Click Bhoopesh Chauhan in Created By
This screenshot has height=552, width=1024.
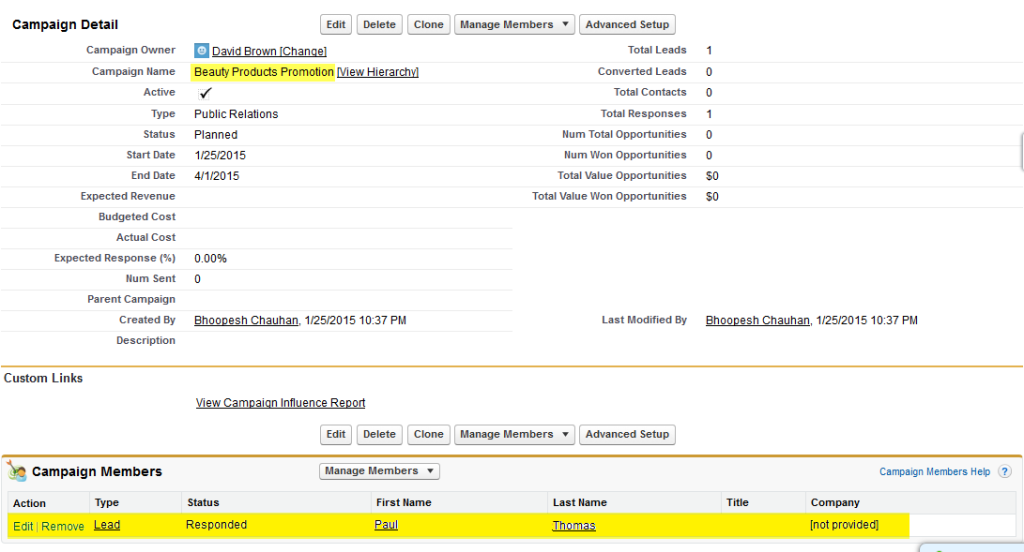pos(246,321)
